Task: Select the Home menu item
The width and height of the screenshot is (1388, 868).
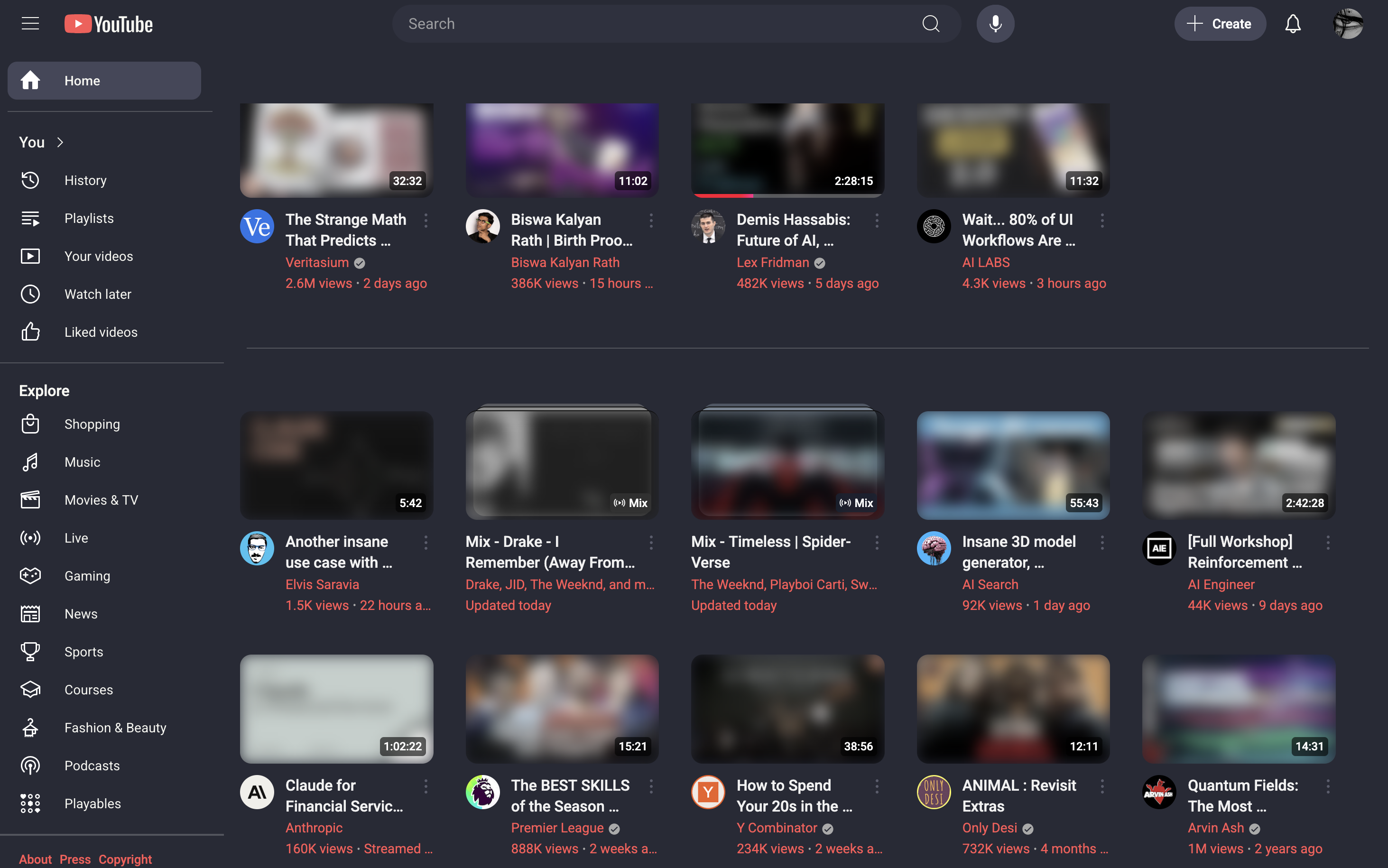Action: point(82,80)
